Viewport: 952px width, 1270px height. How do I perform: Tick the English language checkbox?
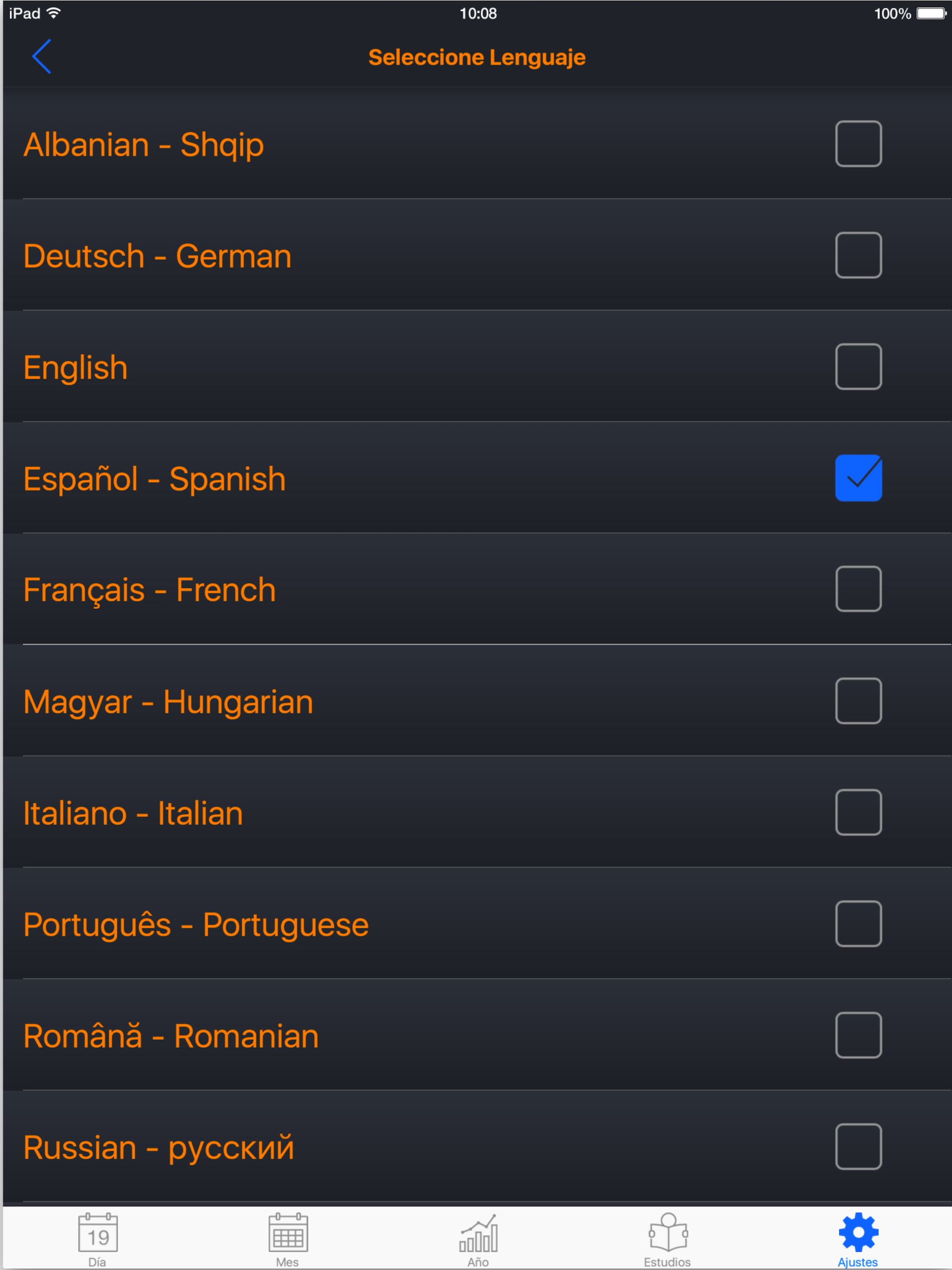[x=858, y=366]
